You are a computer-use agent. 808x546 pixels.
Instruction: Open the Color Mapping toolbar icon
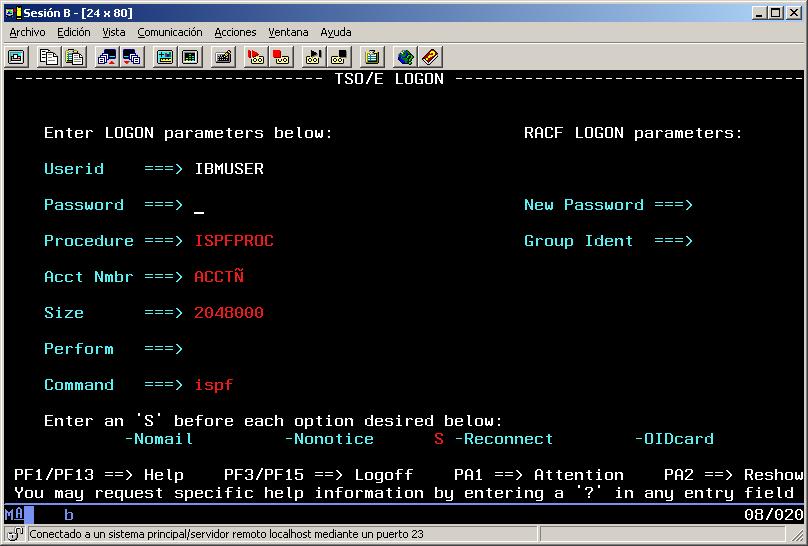click(x=190, y=57)
